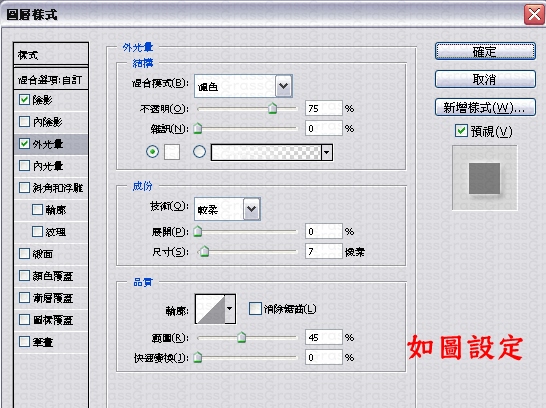
Task: Expand the contour picker dropdown arrow
Action: [230, 309]
